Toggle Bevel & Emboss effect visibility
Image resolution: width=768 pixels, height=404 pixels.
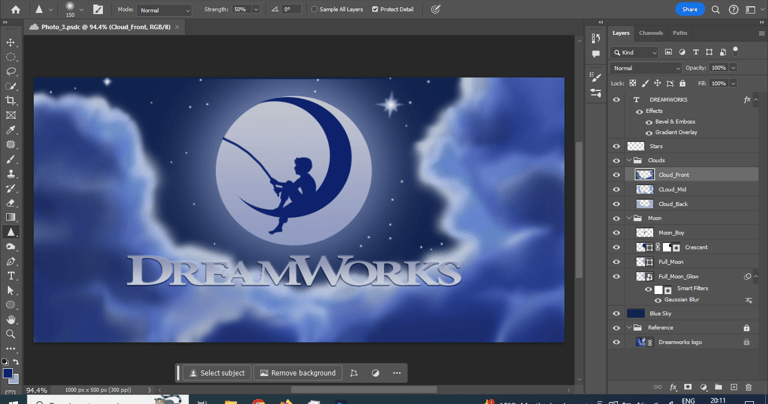point(649,122)
